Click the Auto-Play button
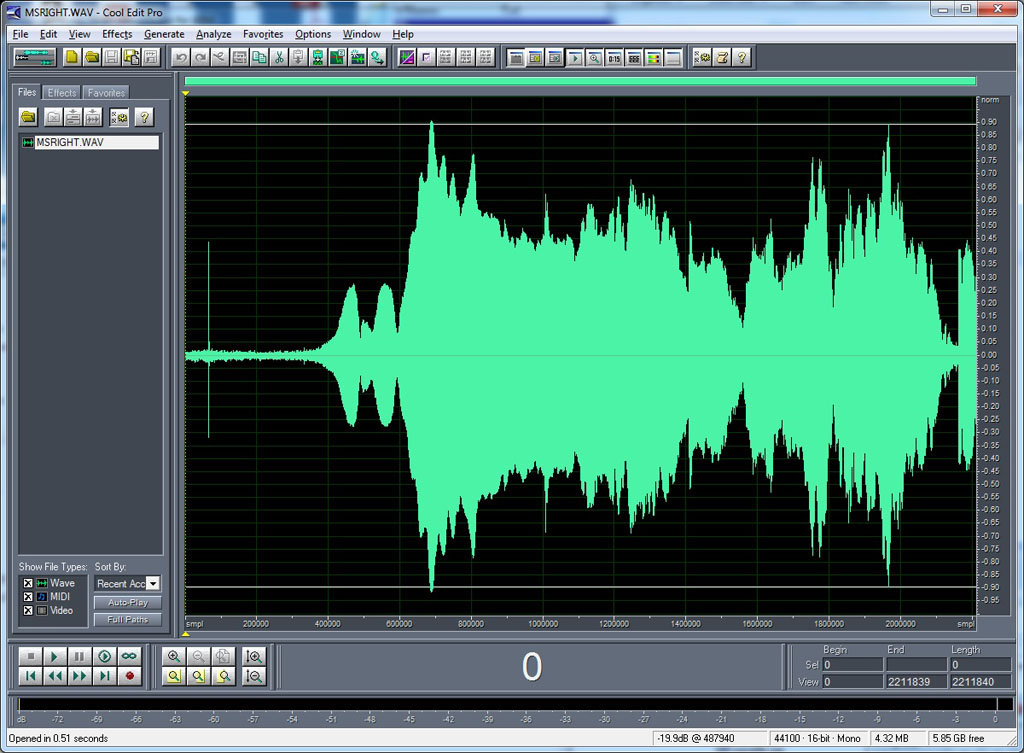1024x753 pixels. coord(127,603)
